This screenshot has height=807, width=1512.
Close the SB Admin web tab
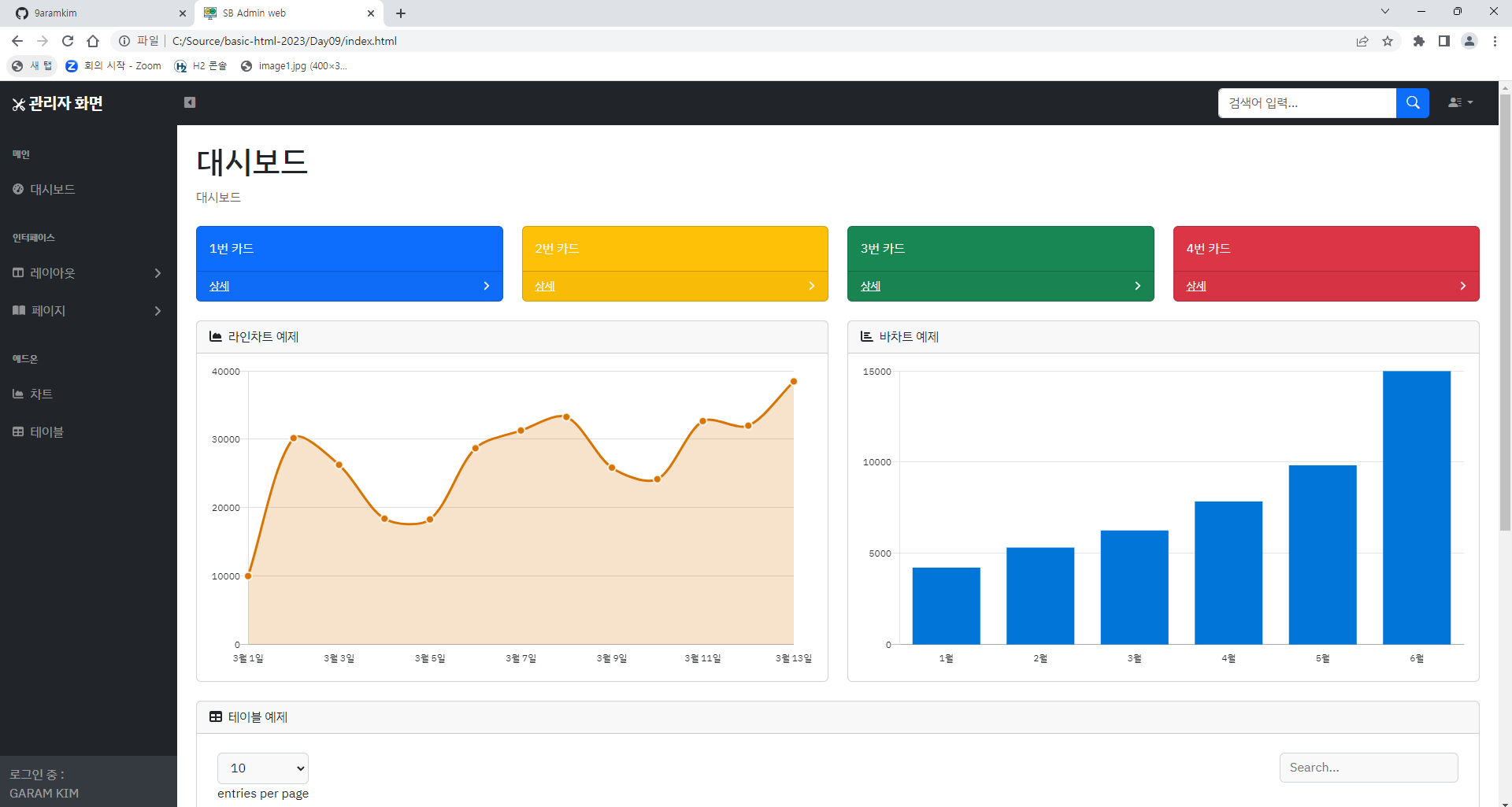tap(371, 13)
